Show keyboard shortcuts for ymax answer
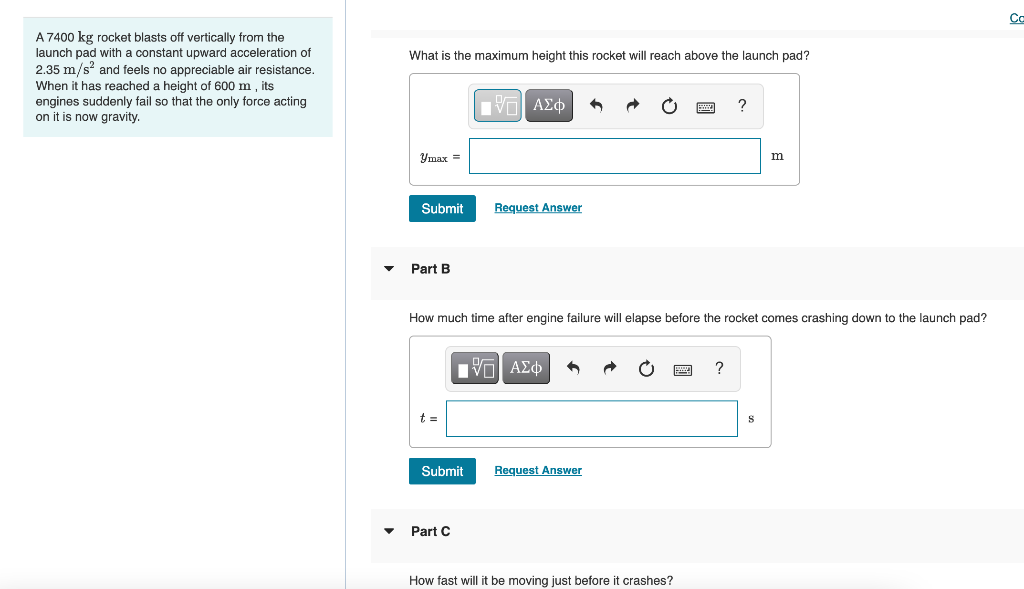 pyautogui.click(x=705, y=107)
